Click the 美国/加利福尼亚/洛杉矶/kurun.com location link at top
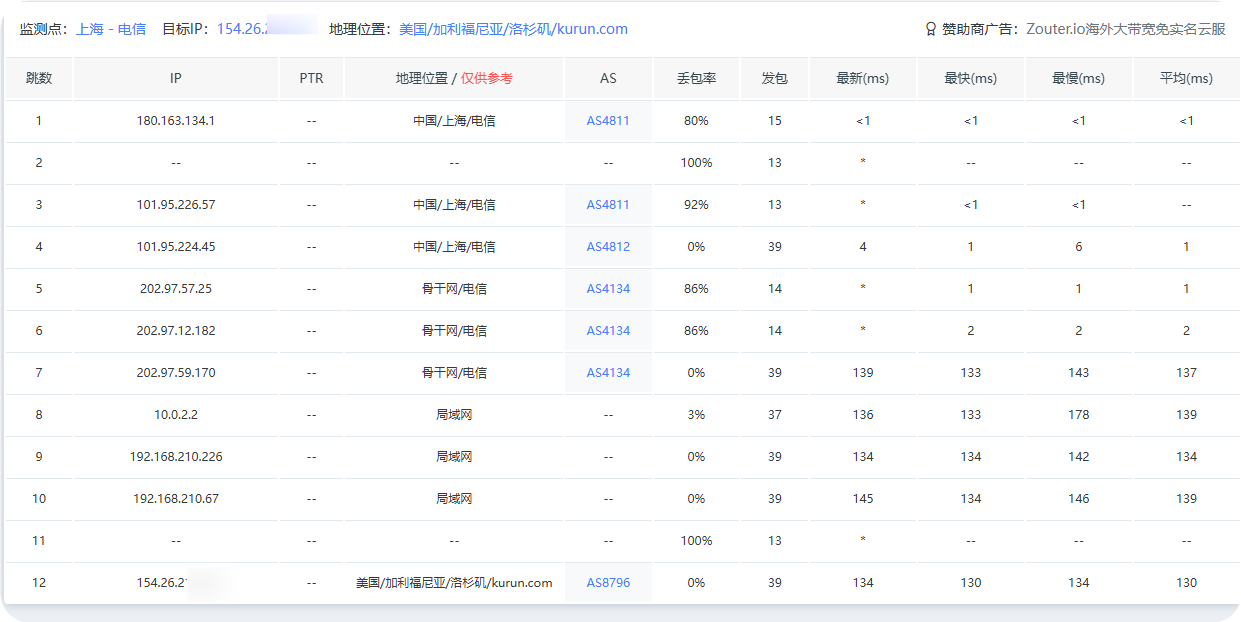Screen dimensions: 1241x622 (513, 29)
